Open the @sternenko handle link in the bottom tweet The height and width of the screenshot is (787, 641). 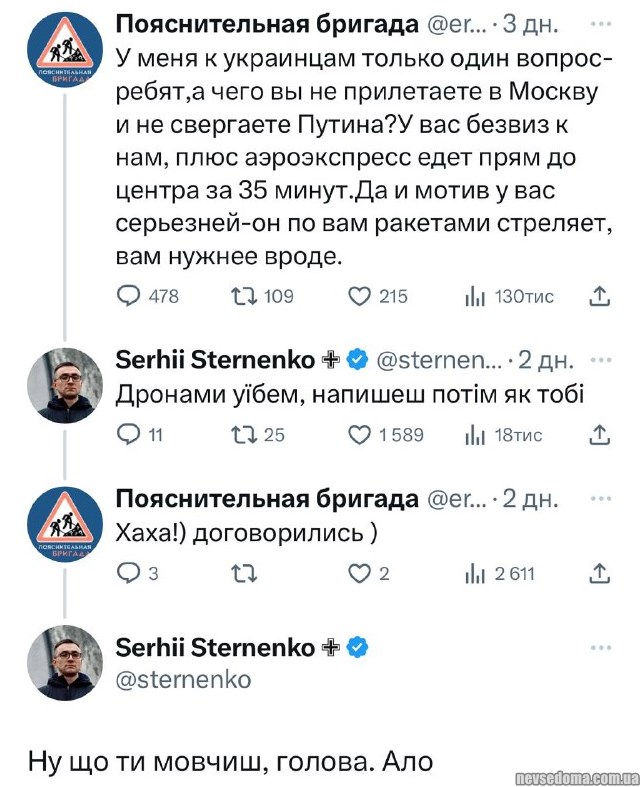[x=184, y=680]
